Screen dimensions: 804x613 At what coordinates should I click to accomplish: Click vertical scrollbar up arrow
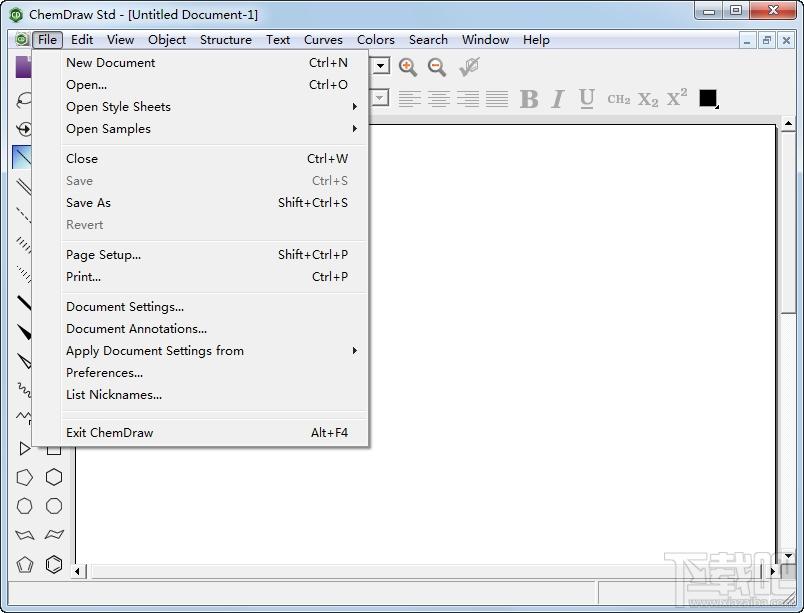click(788, 124)
